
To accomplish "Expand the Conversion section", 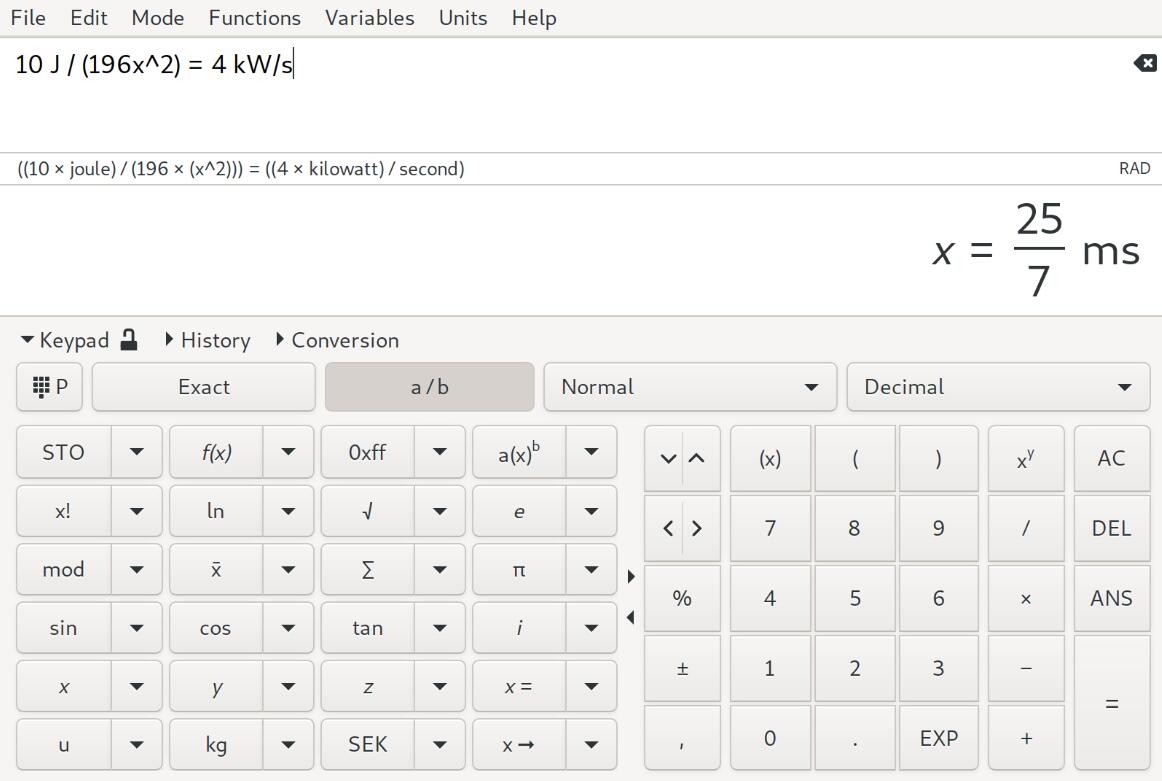I will pos(337,340).
